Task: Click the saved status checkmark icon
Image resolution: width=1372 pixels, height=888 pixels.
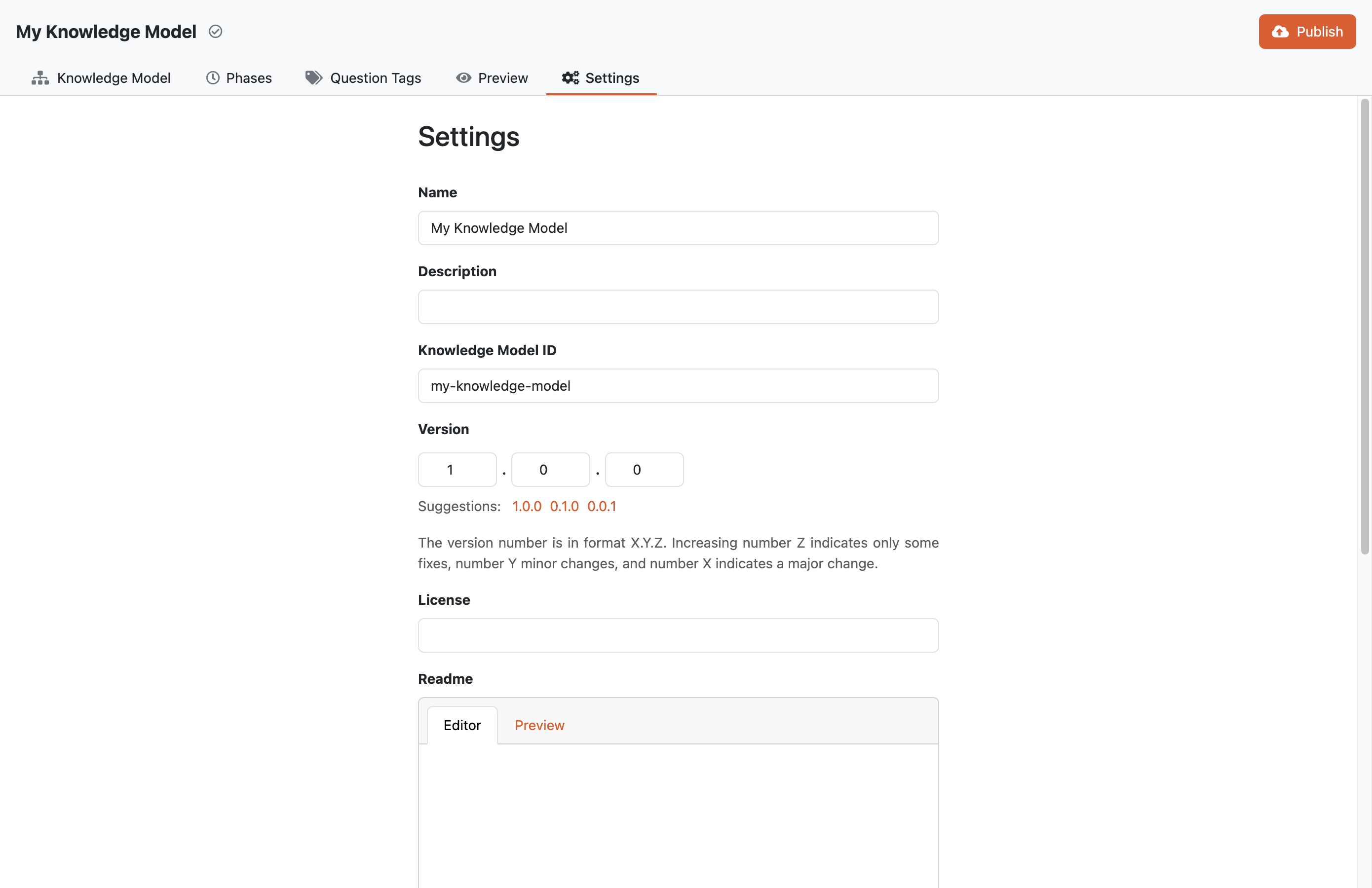Action: coord(216,32)
